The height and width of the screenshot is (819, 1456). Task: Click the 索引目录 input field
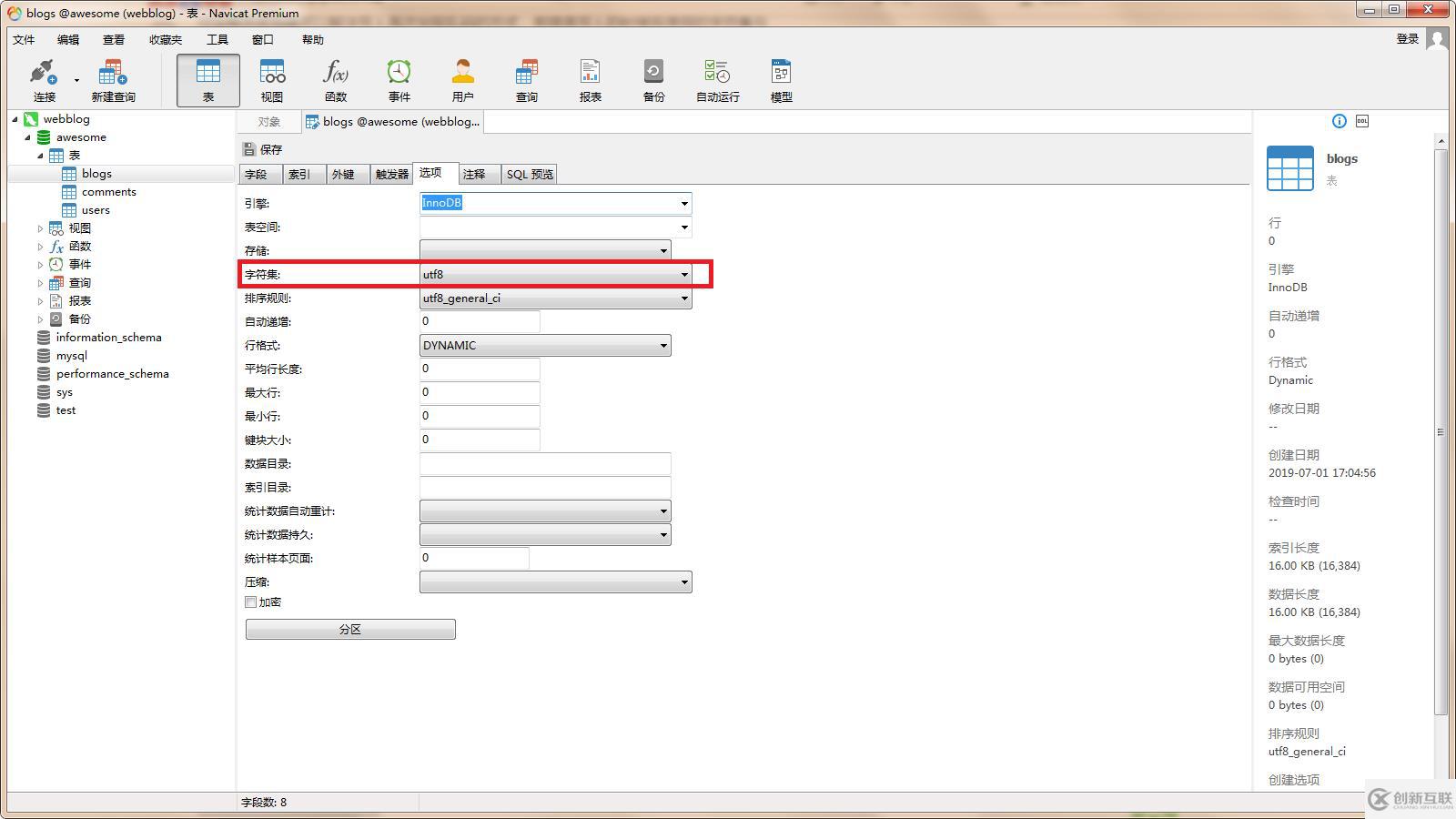tap(545, 487)
